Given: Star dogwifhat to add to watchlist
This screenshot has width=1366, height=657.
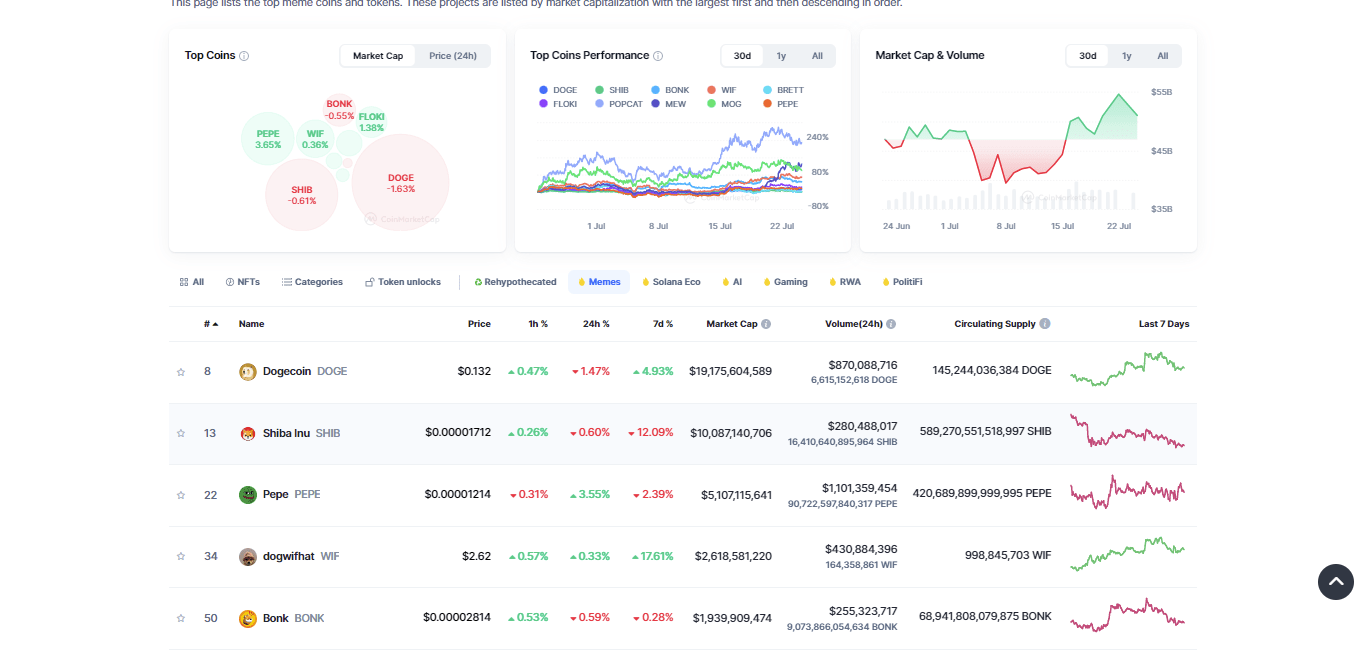Looking at the screenshot, I should point(181,557).
